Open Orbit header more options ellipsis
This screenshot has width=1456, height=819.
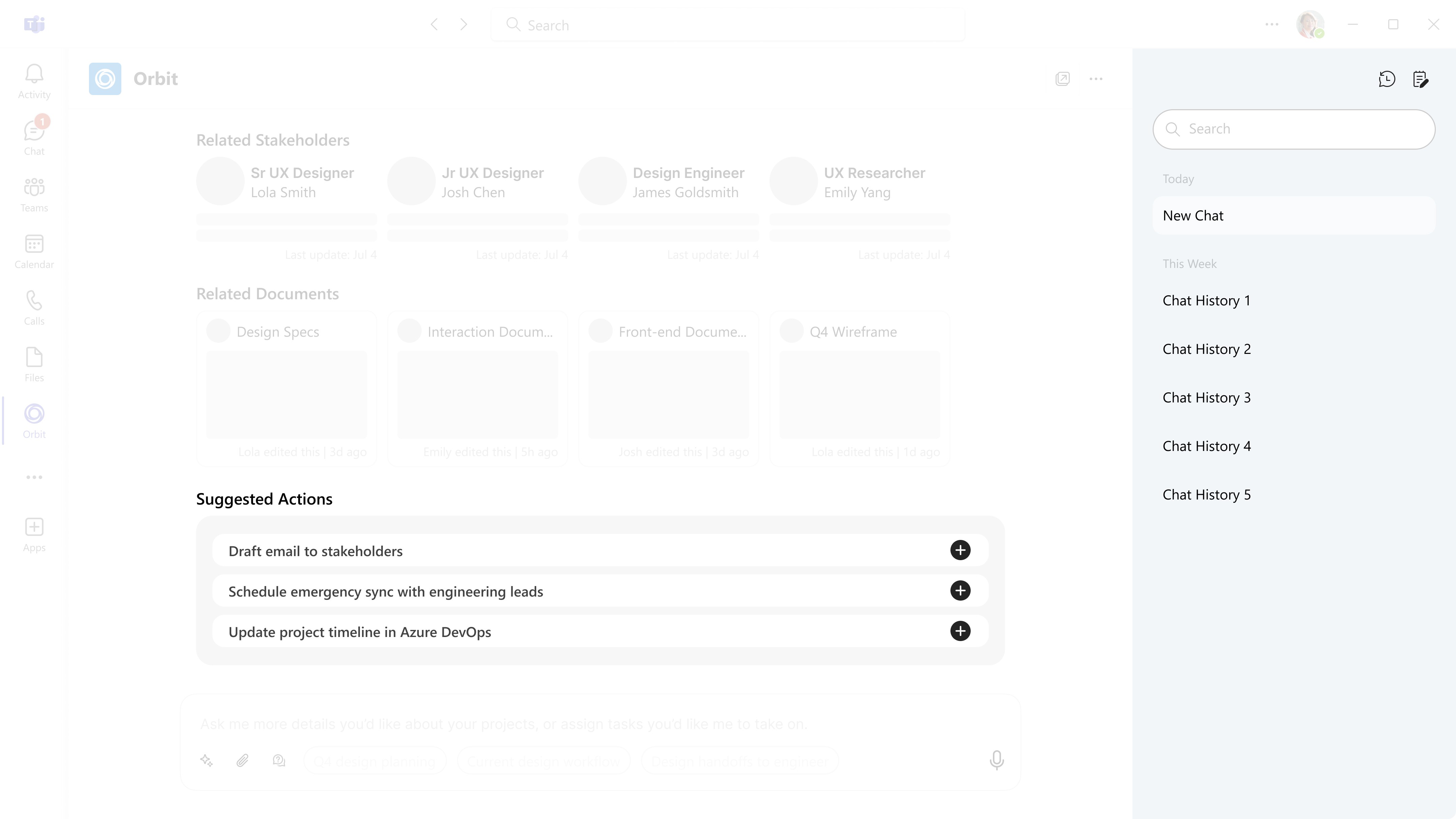point(1095,79)
